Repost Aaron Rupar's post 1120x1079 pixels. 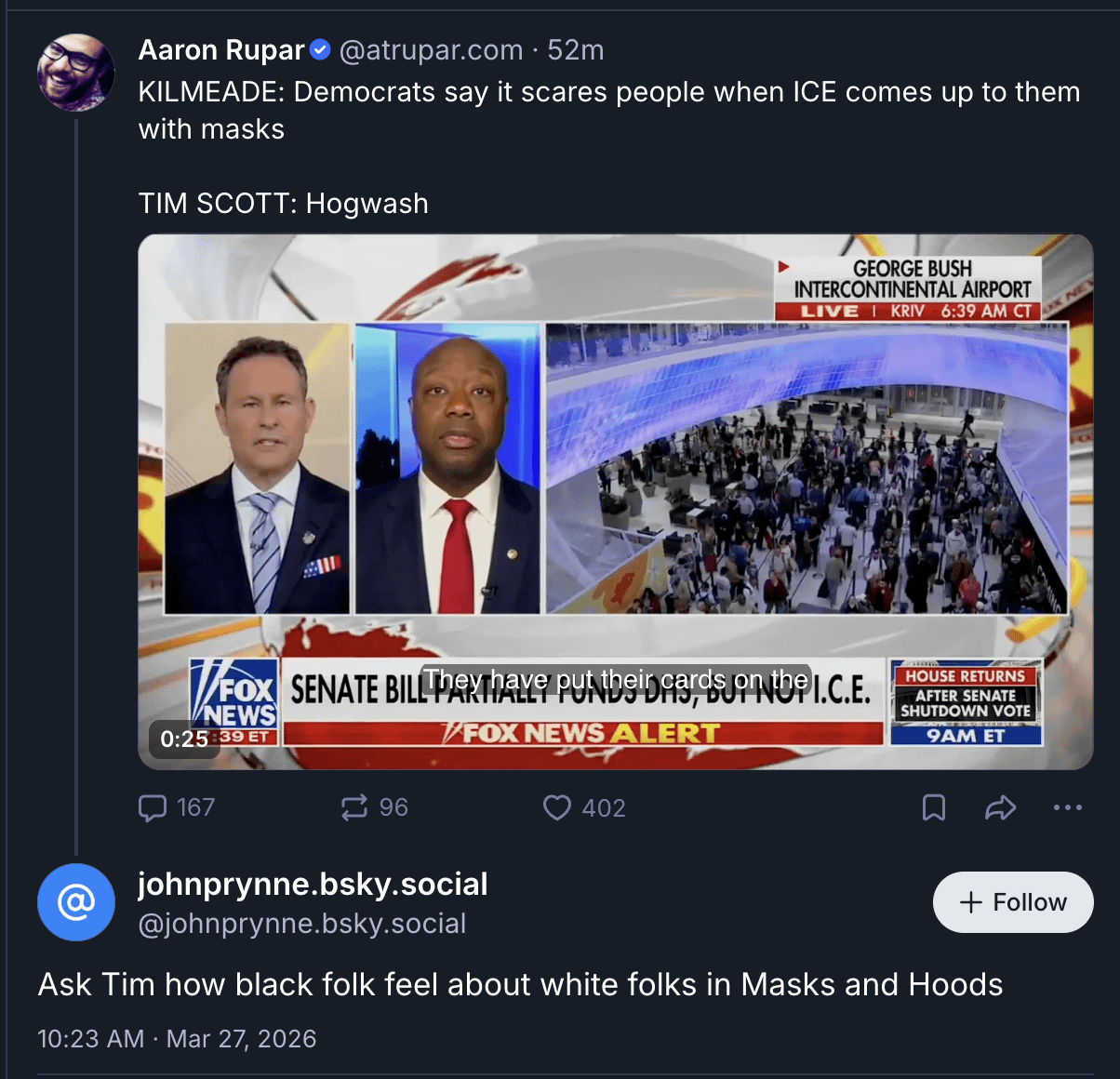(354, 807)
